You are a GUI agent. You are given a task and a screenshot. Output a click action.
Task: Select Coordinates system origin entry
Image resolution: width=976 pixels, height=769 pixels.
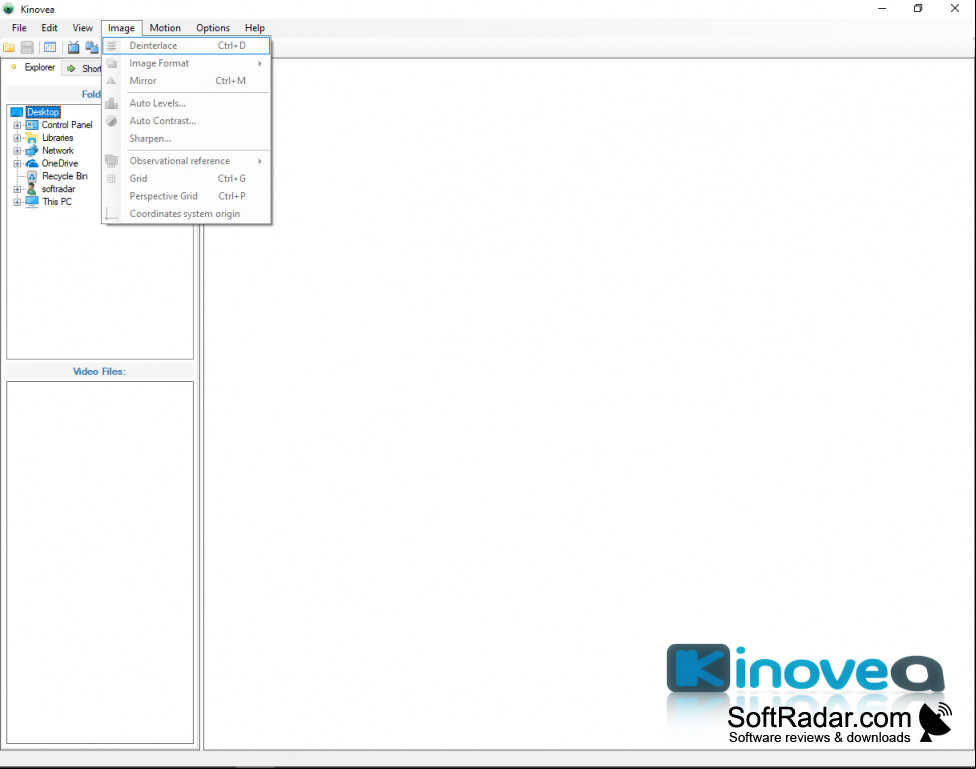187,214
